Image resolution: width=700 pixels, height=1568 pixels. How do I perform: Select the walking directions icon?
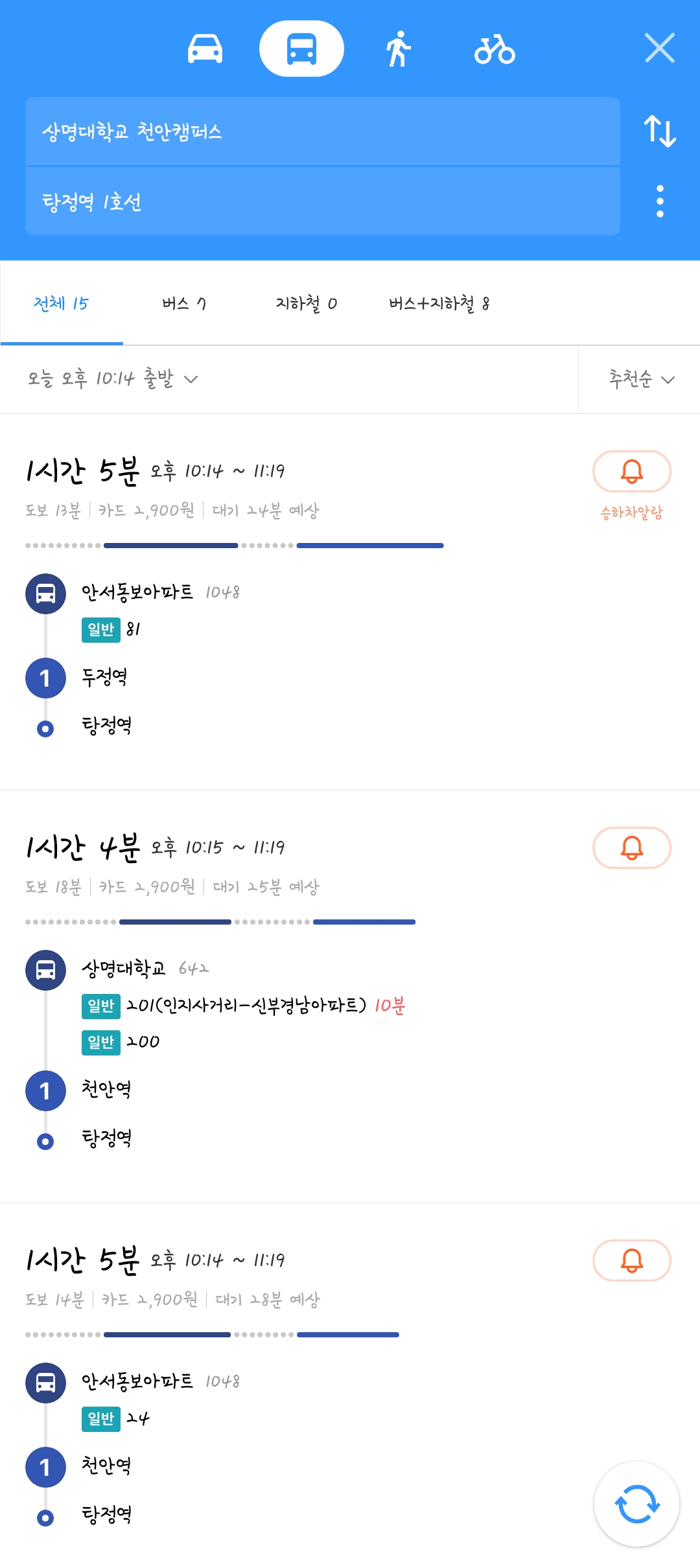398,49
